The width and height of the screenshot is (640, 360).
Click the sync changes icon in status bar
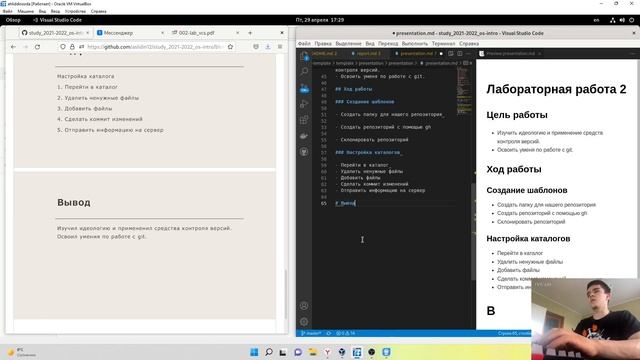[329, 333]
